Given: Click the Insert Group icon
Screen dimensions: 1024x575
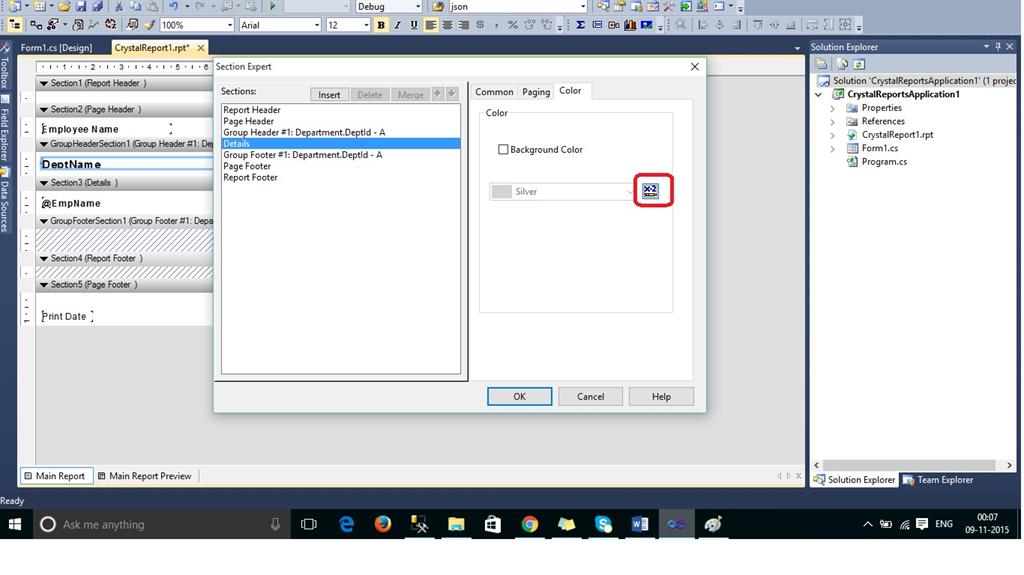Looking at the screenshot, I should click(x=597, y=25).
